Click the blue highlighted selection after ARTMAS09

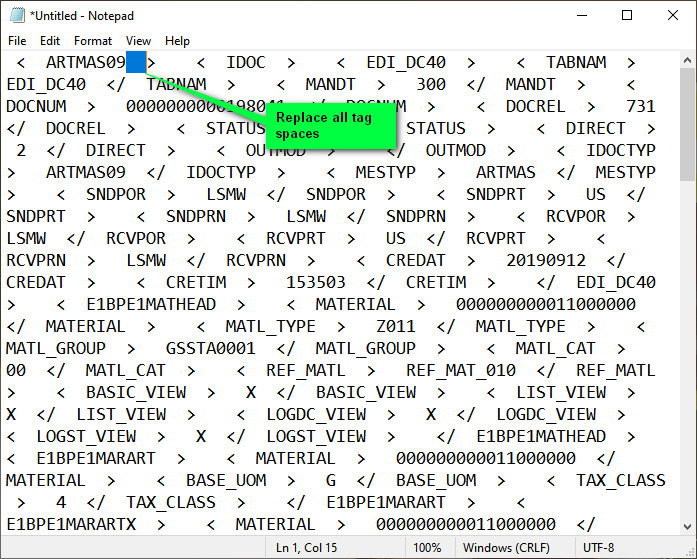pos(136,62)
